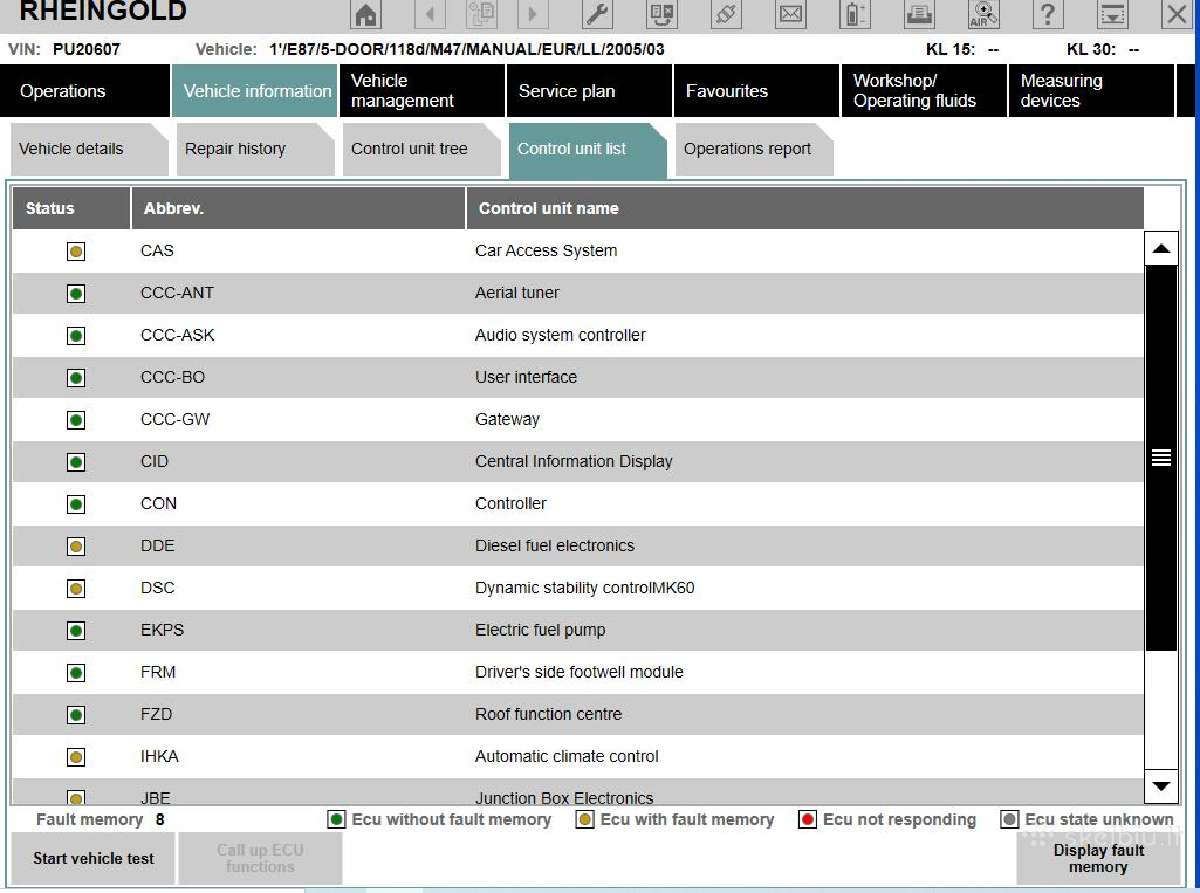Viewport: 1200px width, 893px height.
Task: Click the FRM status indicator icon
Action: tap(76, 673)
